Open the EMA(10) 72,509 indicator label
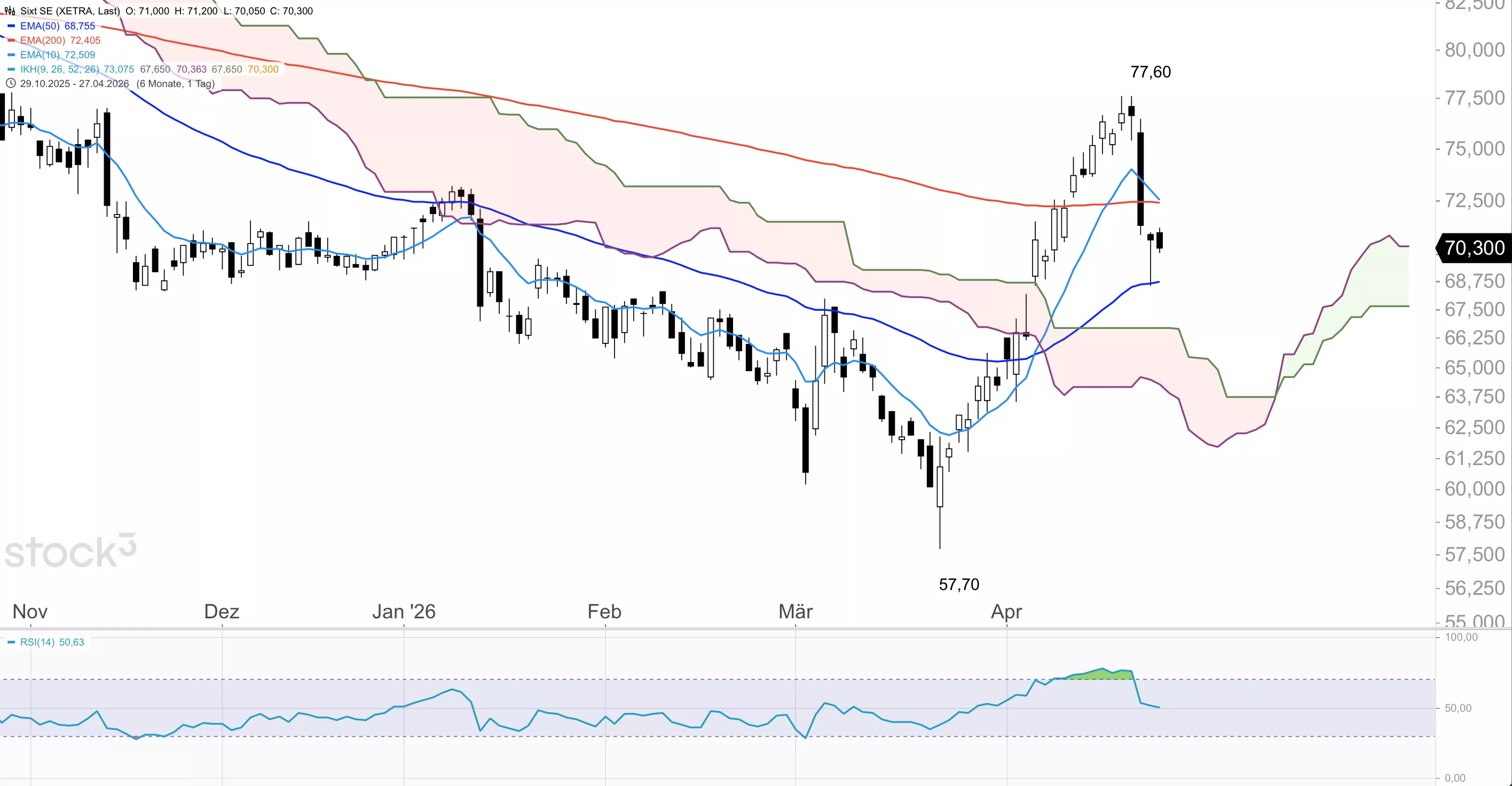Screen dimensions: 1512x786 pyautogui.click(x=58, y=54)
